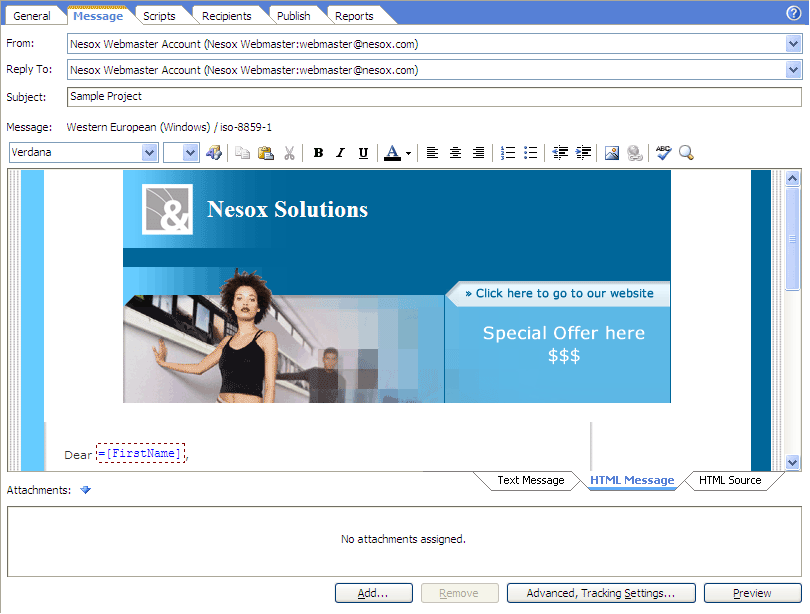Open Advanced, Tracking Settings...
This screenshot has width=810, height=614.
(x=601, y=593)
